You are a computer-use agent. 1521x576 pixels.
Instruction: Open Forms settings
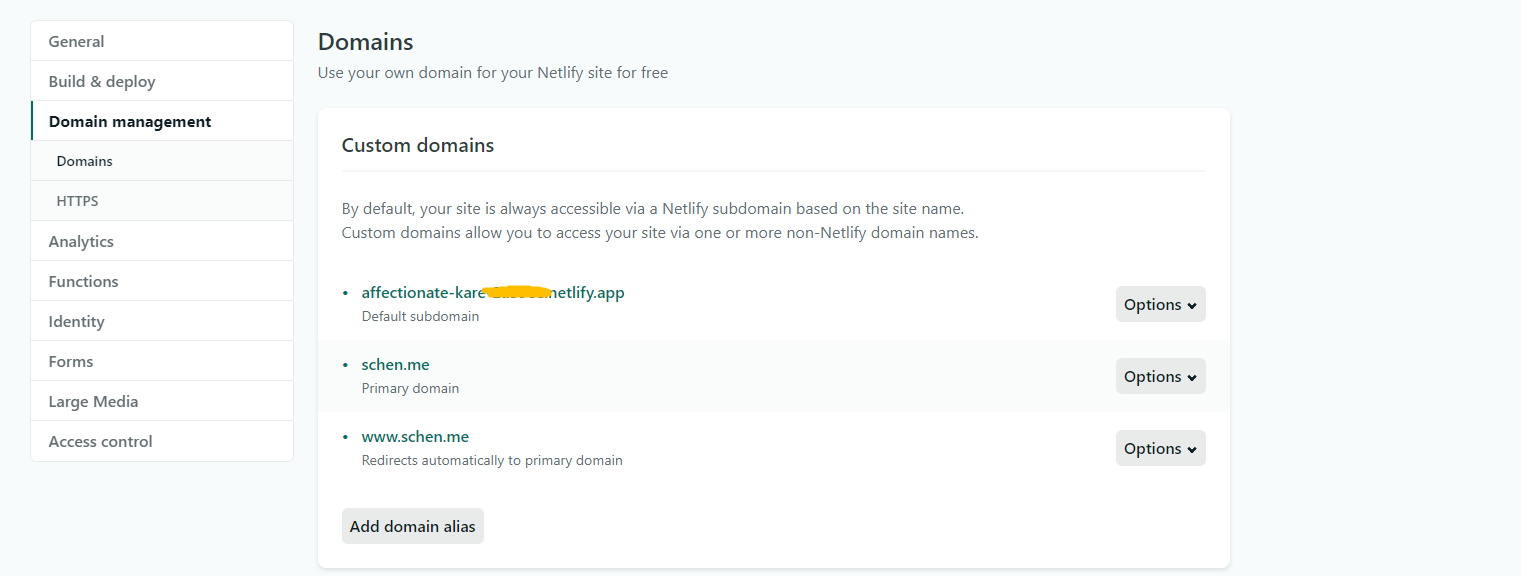[71, 361]
